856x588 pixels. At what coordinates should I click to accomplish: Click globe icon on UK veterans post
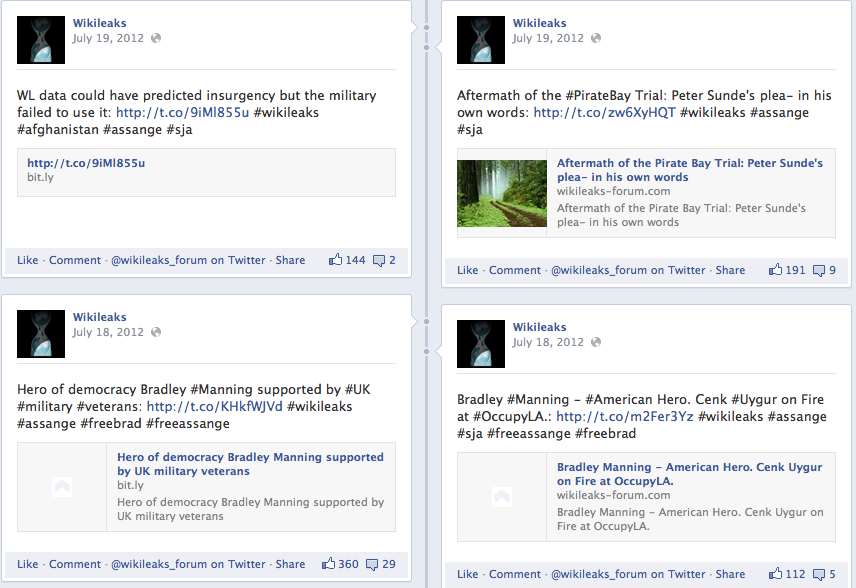(156, 332)
